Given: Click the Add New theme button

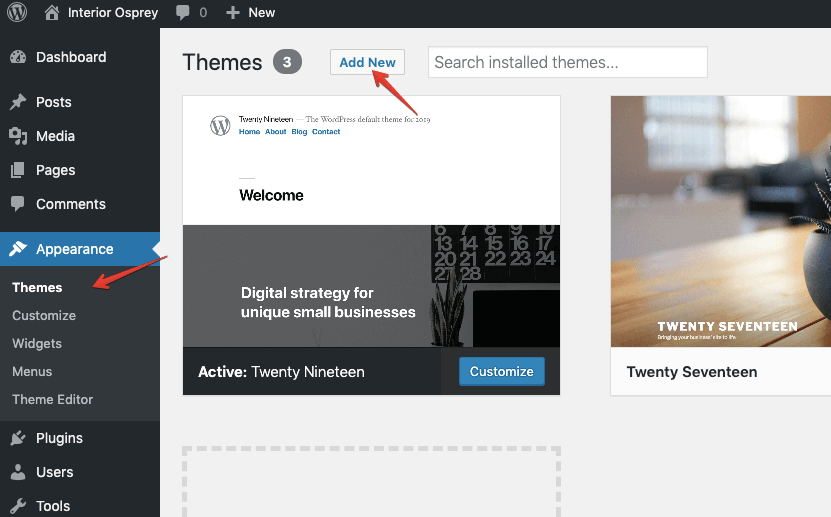Looking at the screenshot, I should [x=367, y=62].
